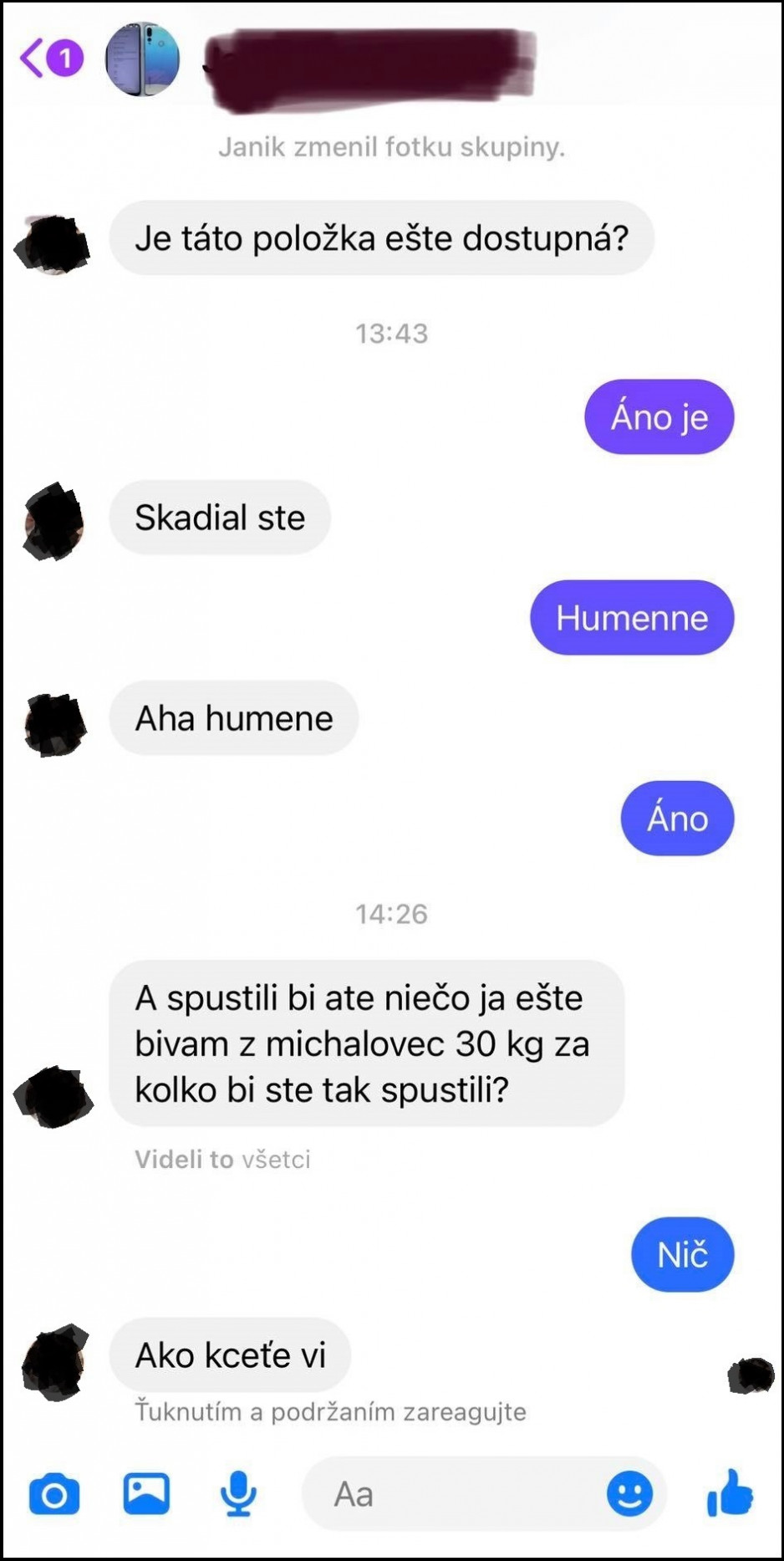Open the photo gallery icon
The image size is (784, 1561).
tap(146, 1493)
